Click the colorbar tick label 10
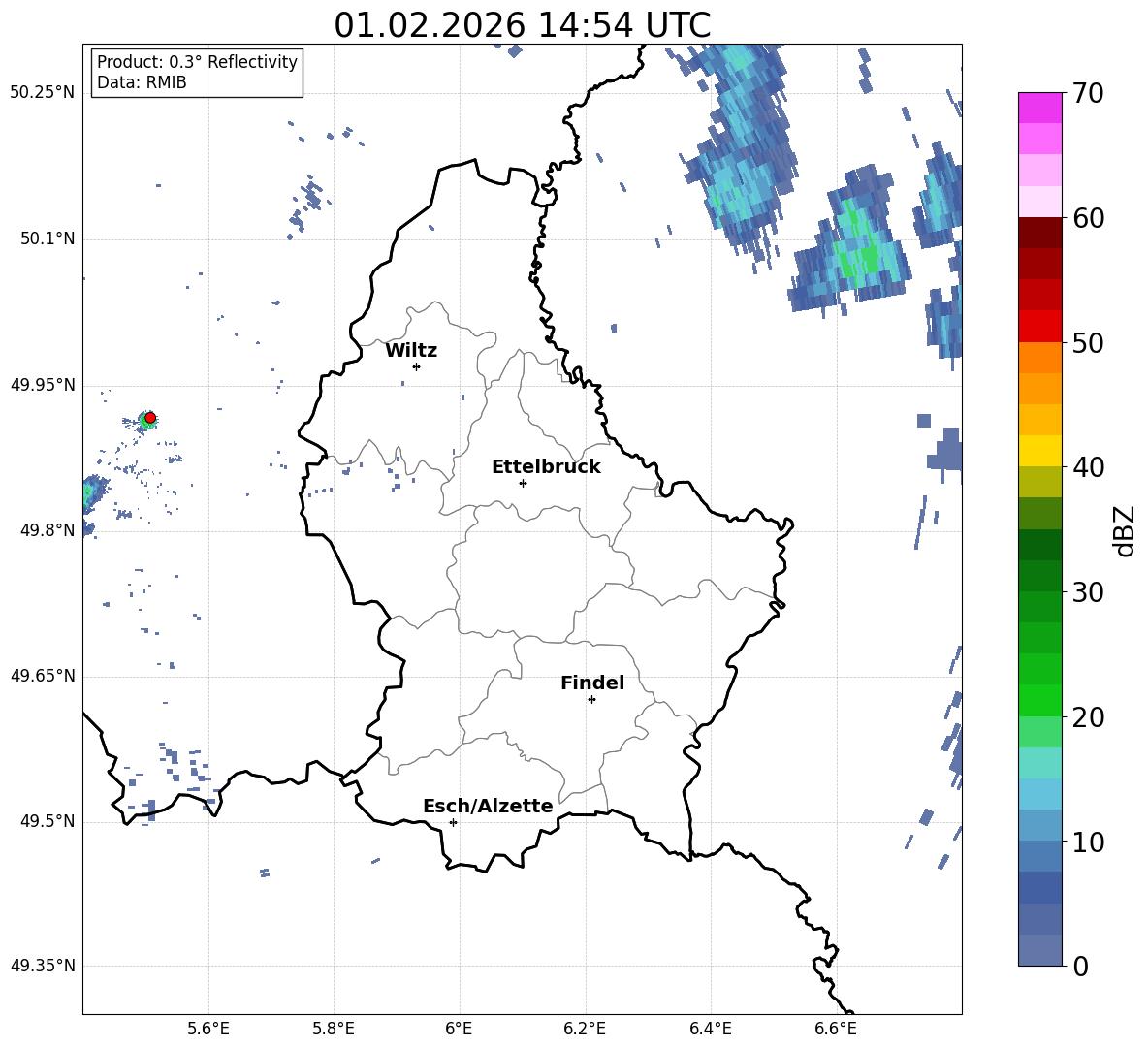This screenshot has width=1148, height=1048. [x=1087, y=842]
